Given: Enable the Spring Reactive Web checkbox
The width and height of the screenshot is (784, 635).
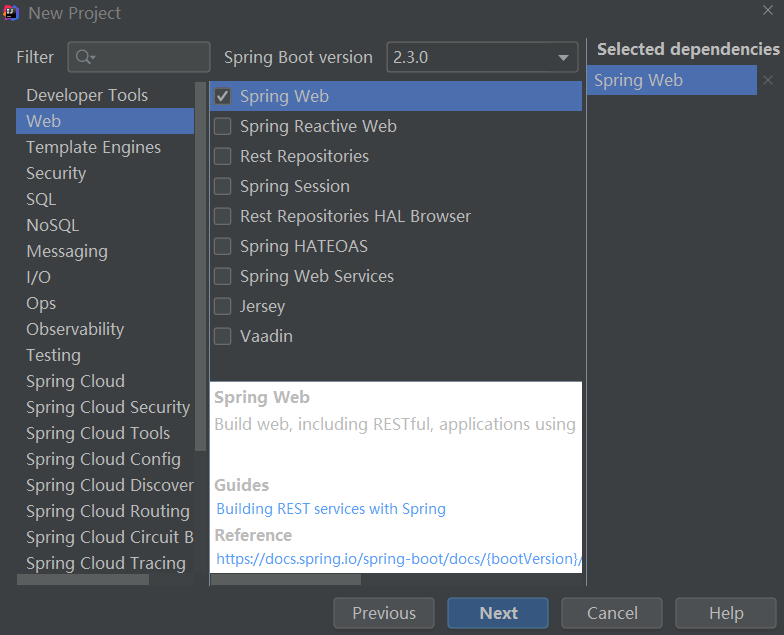Looking at the screenshot, I should 223,127.
